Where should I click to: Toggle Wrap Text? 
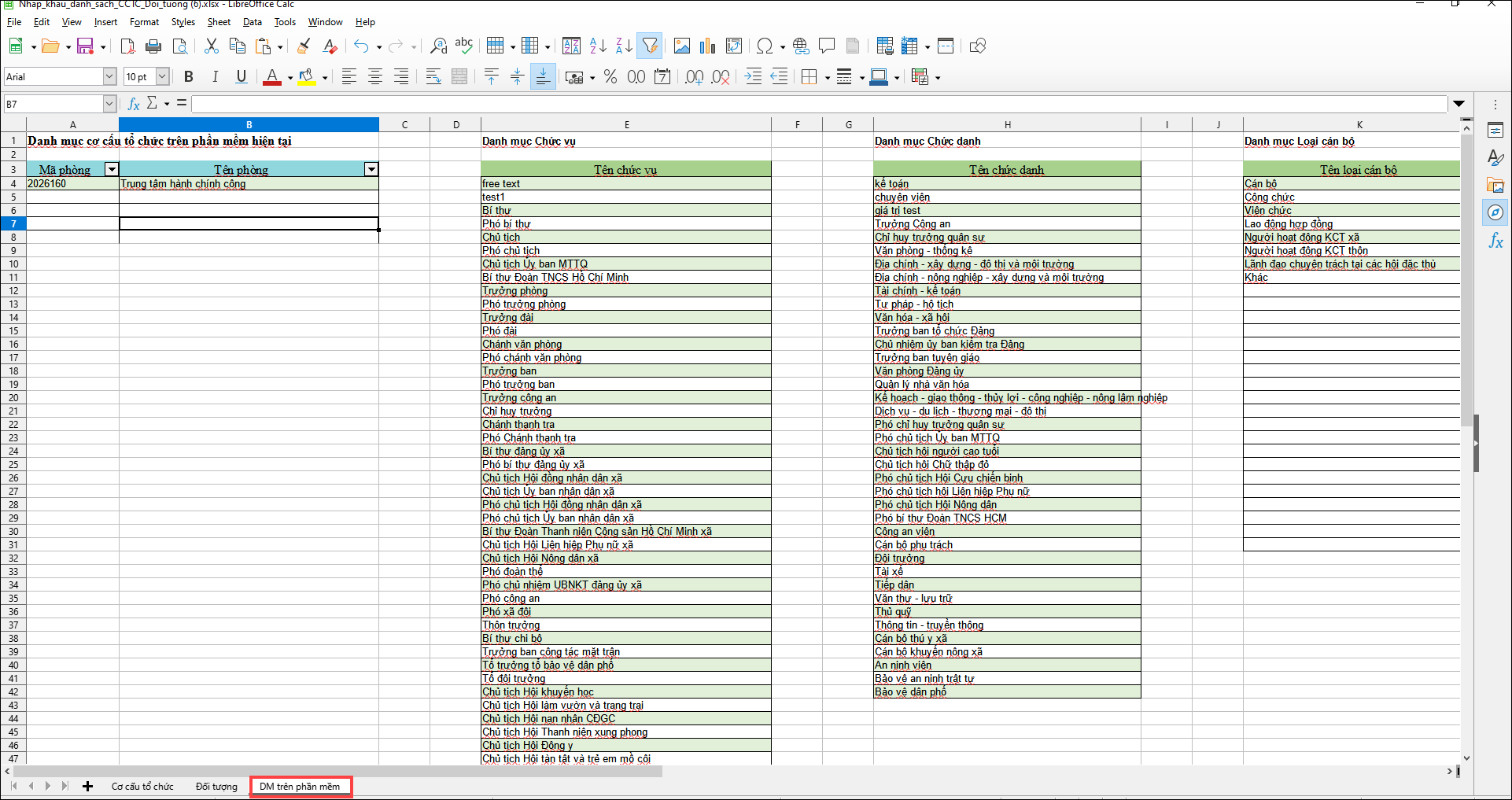pos(433,76)
